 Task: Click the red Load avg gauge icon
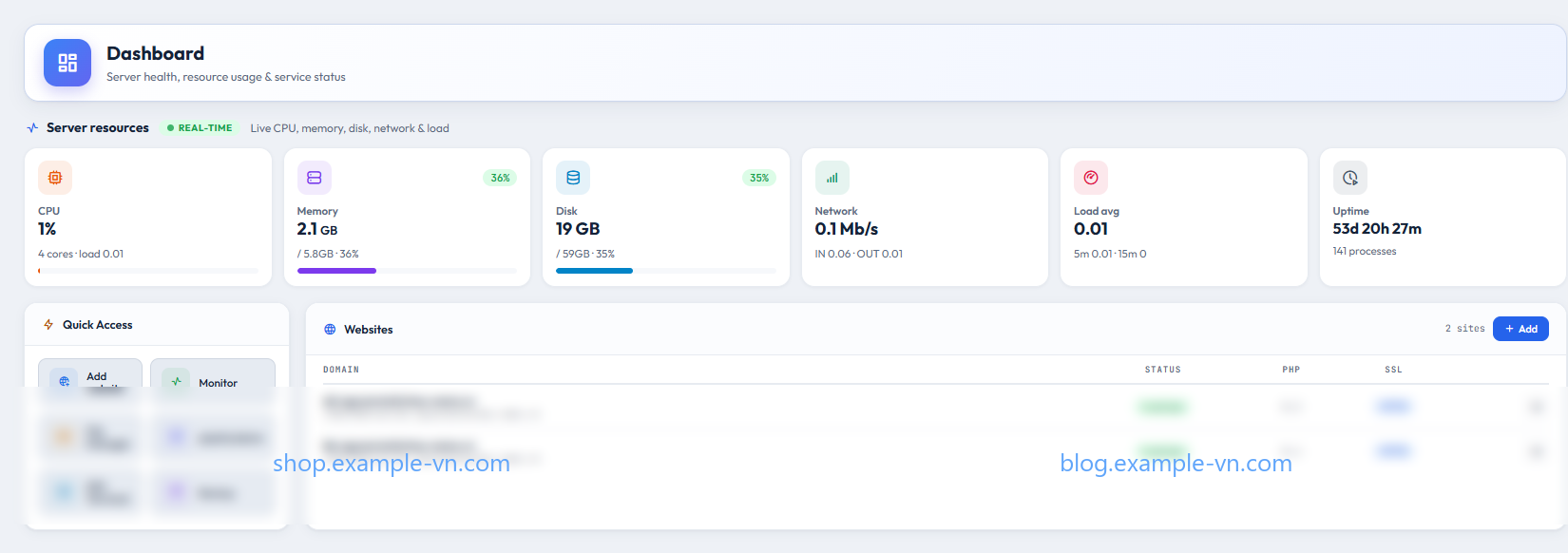click(1091, 178)
